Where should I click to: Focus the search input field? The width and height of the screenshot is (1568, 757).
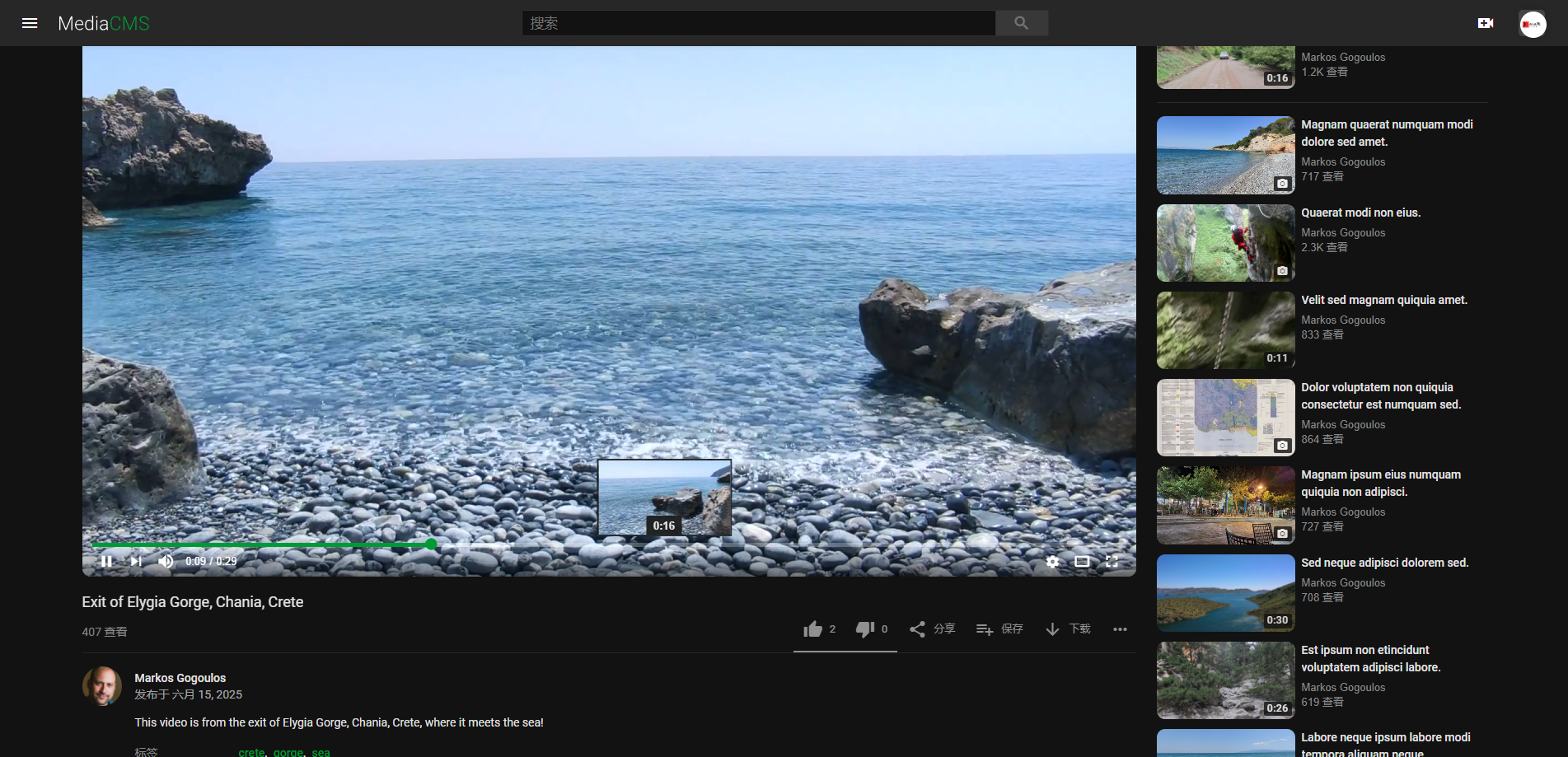[758, 23]
